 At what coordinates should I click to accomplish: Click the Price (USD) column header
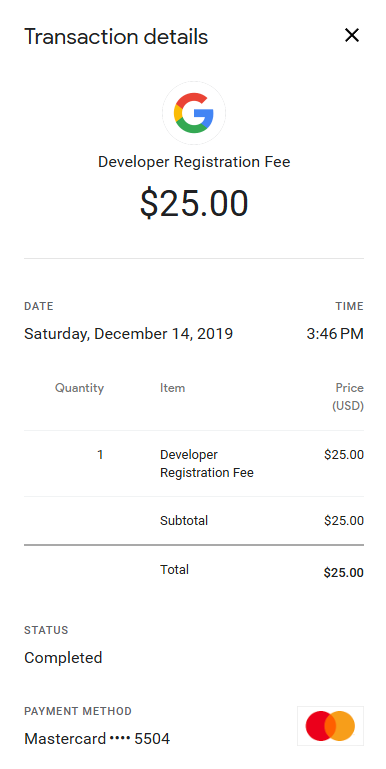pyautogui.click(x=348, y=397)
